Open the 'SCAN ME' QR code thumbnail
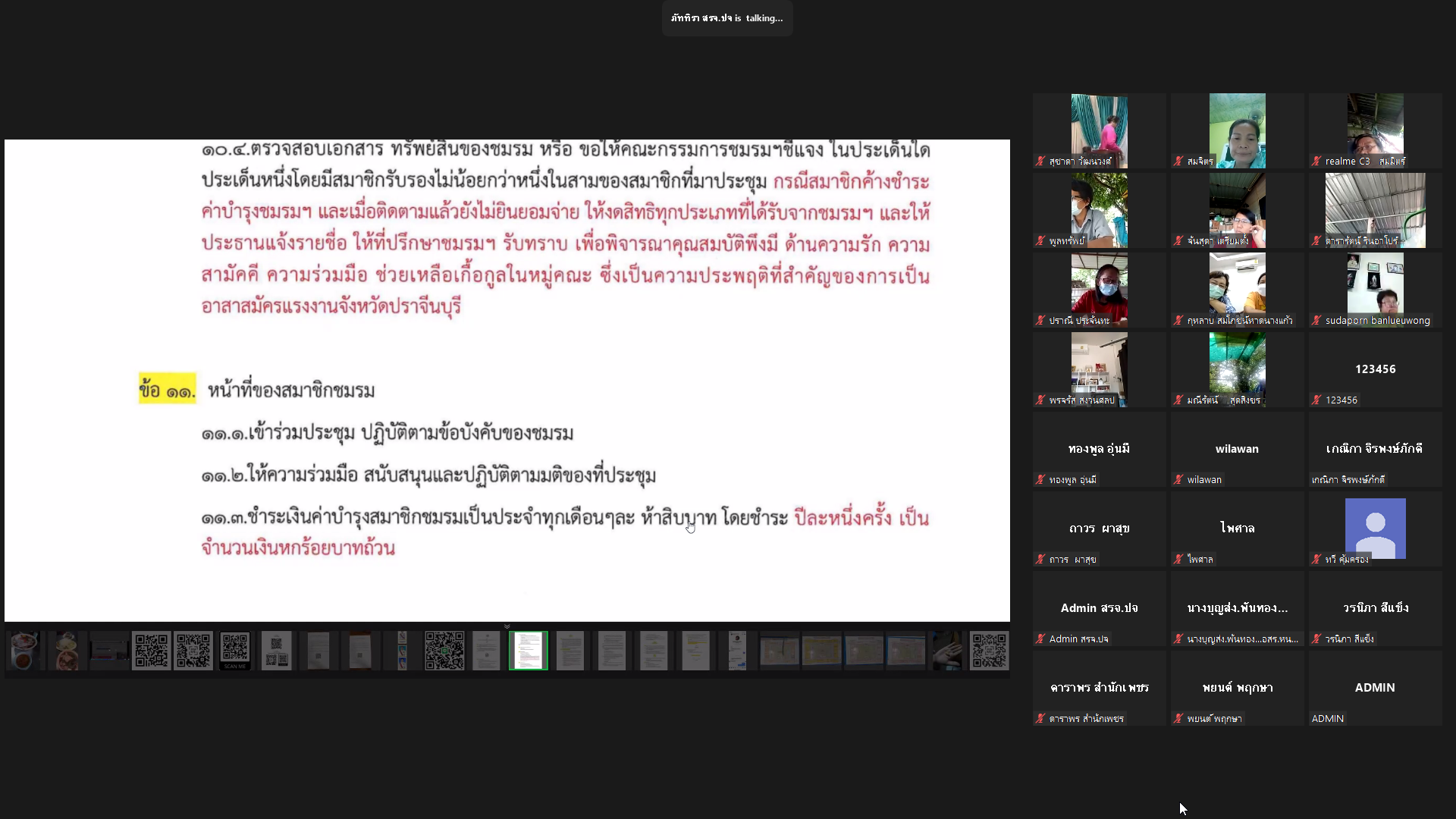Screen dimensions: 1456x819 coord(234,651)
